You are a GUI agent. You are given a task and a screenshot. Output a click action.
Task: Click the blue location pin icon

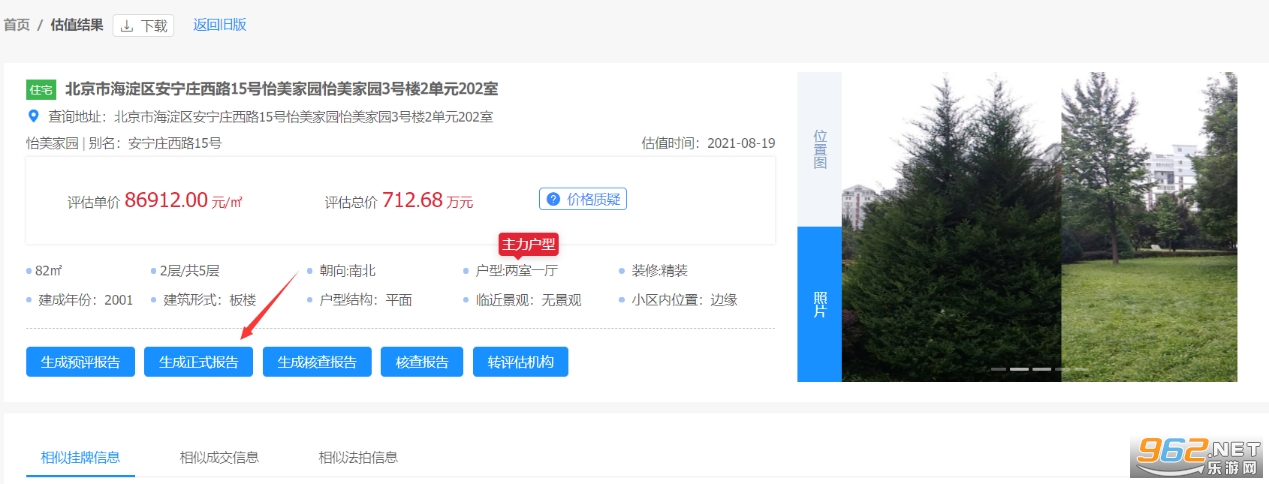tap(33, 116)
